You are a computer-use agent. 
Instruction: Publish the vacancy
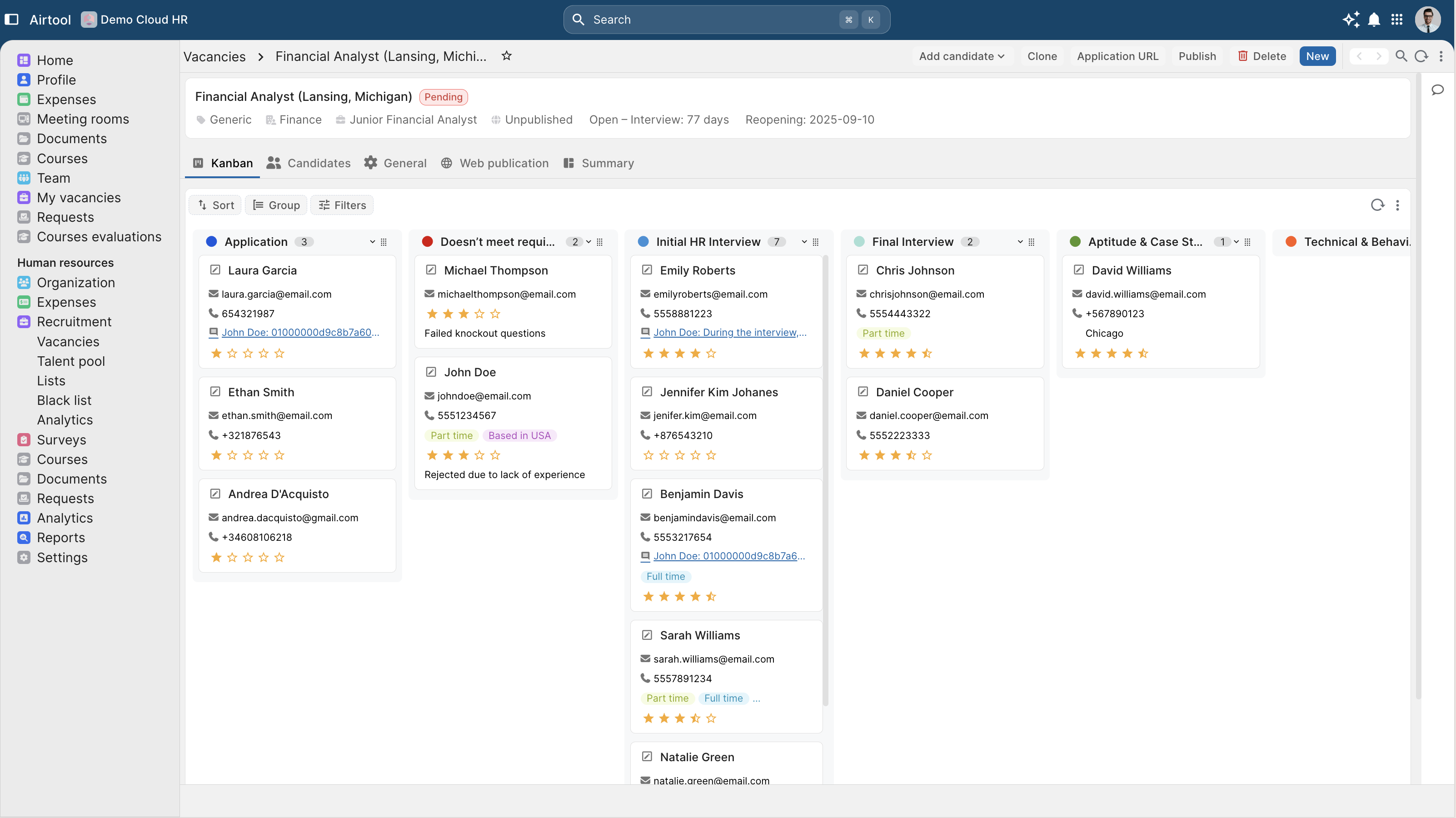1197,56
